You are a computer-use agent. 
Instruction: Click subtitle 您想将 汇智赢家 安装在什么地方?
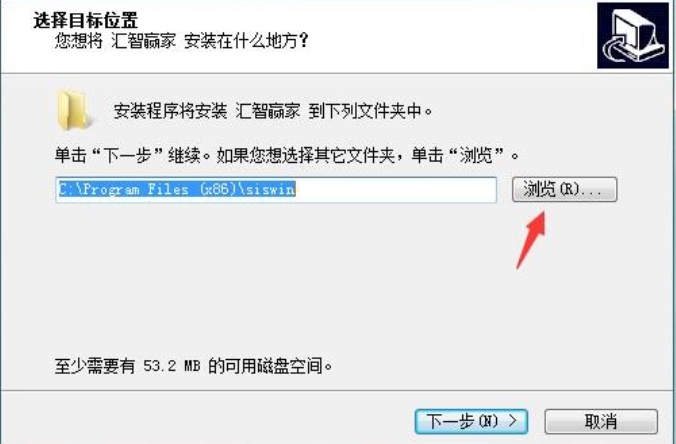[182, 41]
